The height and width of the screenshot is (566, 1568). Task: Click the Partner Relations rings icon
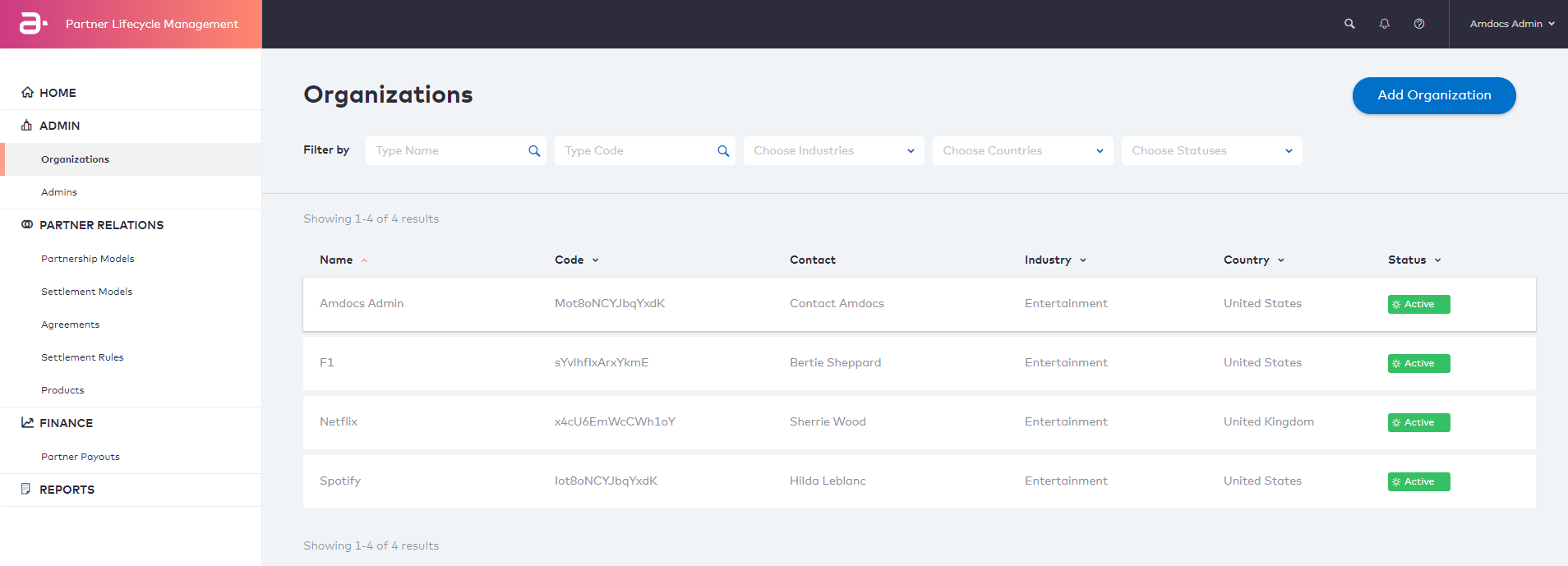click(27, 224)
